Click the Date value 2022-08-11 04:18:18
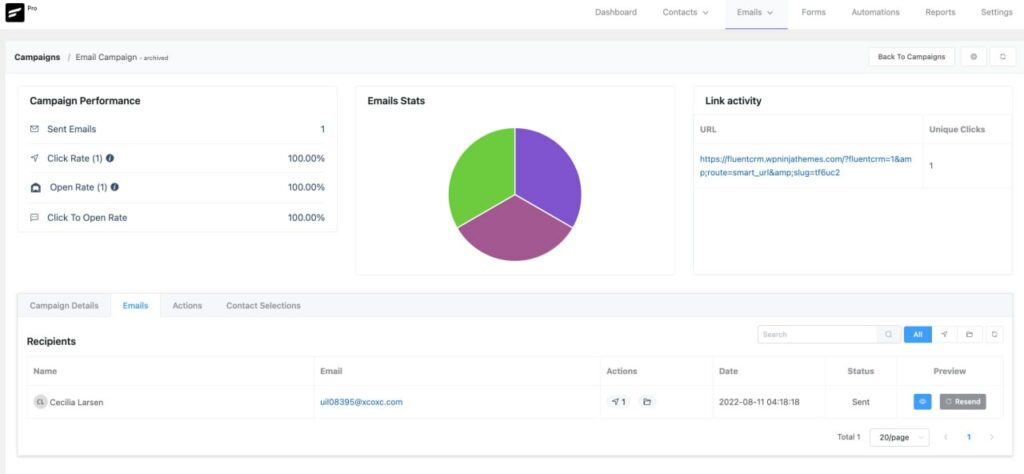 coord(760,402)
